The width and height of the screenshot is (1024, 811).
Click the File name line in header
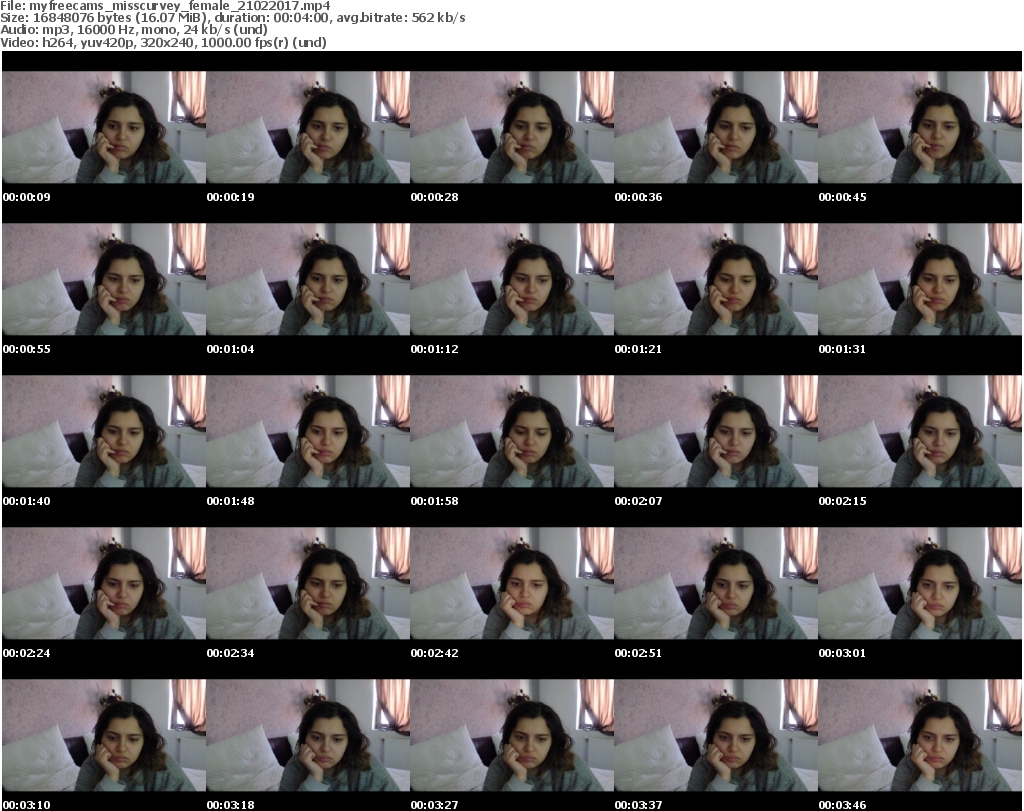coord(165,6)
